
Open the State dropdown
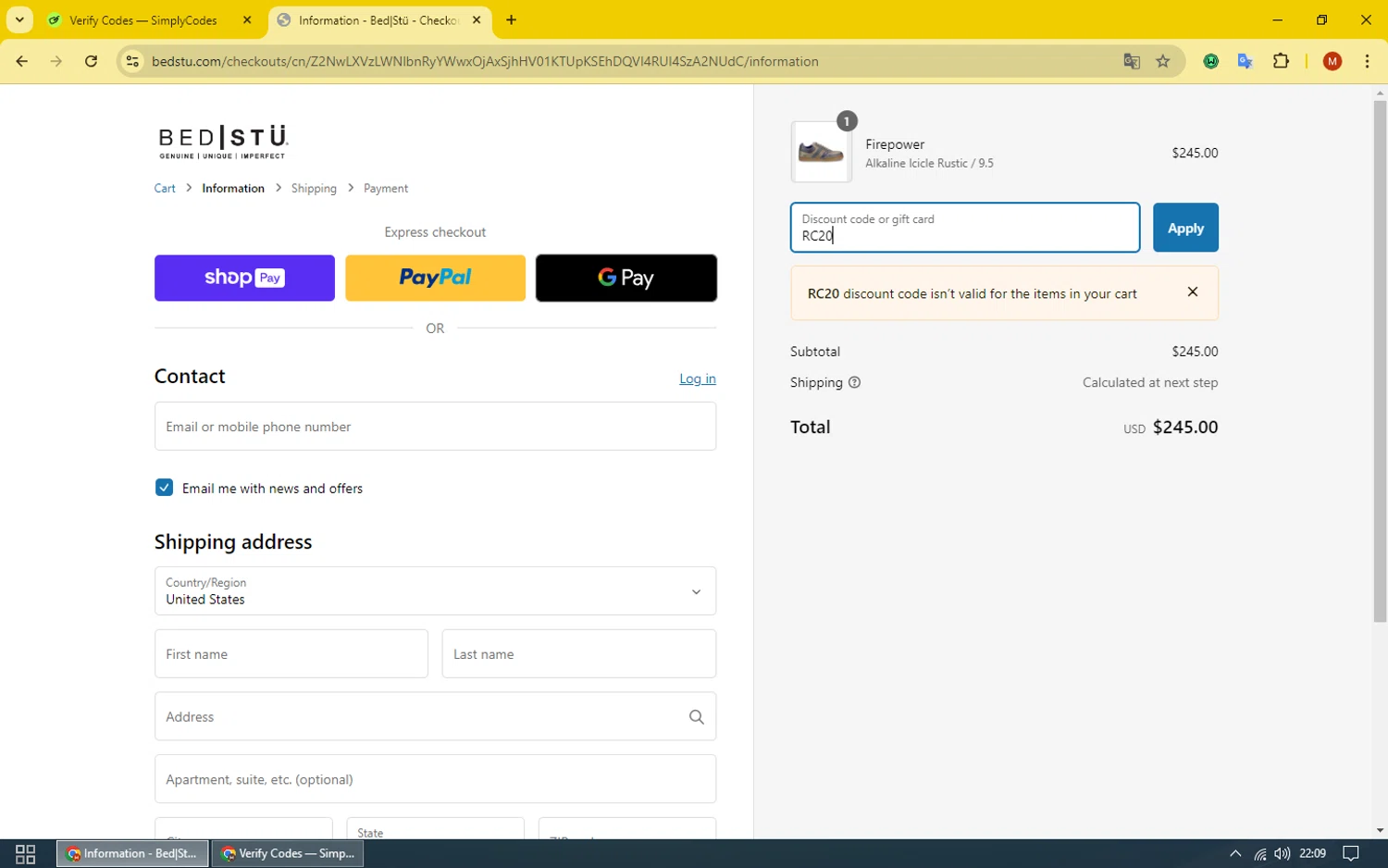(435, 829)
